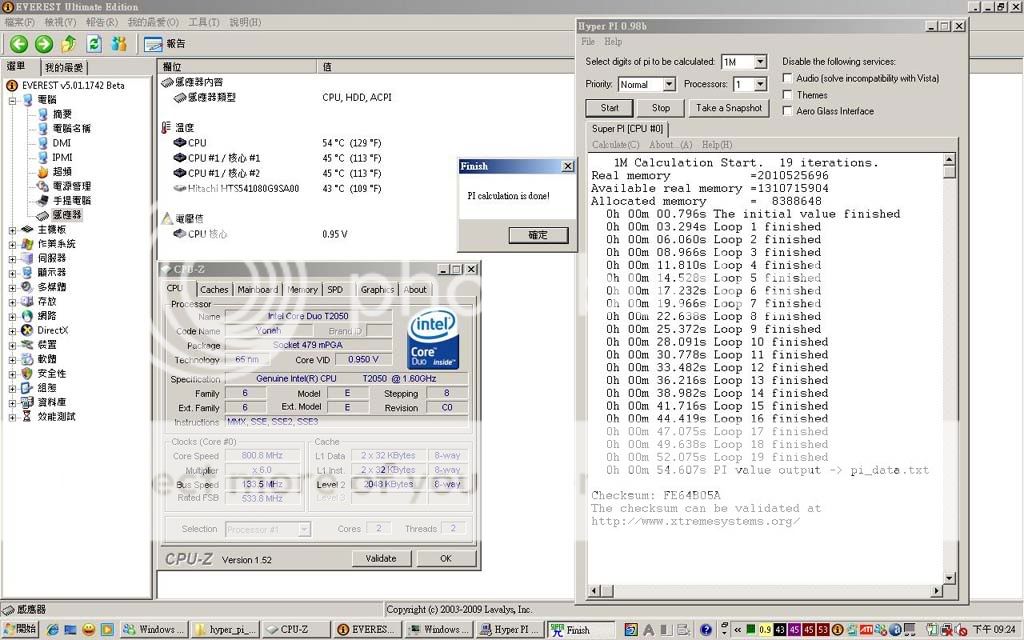The image size is (1024, 640).
Task: Select the DMI tree item icon
Action: (42, 142)
